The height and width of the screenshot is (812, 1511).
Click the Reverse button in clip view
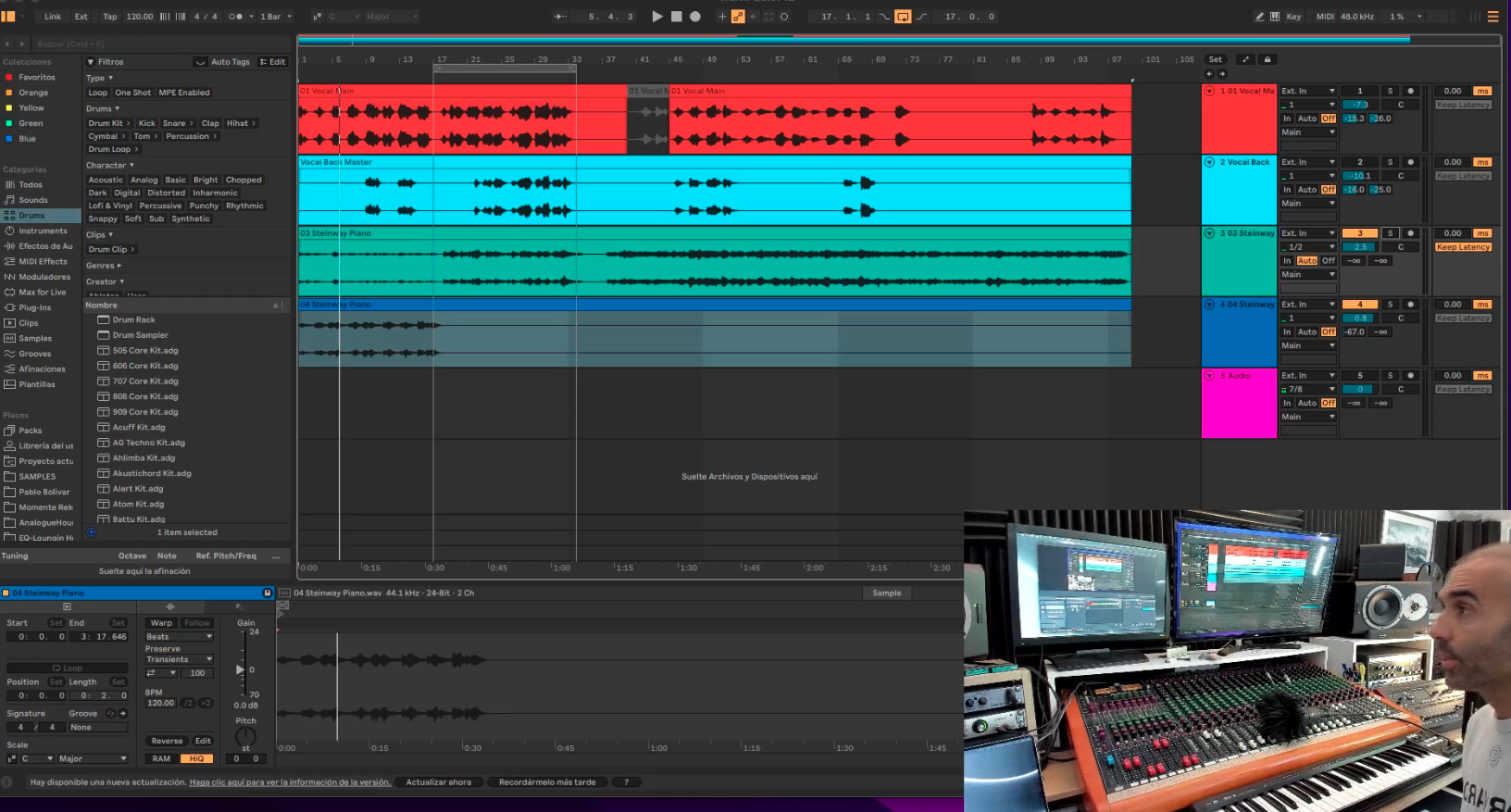pos(167,741)
